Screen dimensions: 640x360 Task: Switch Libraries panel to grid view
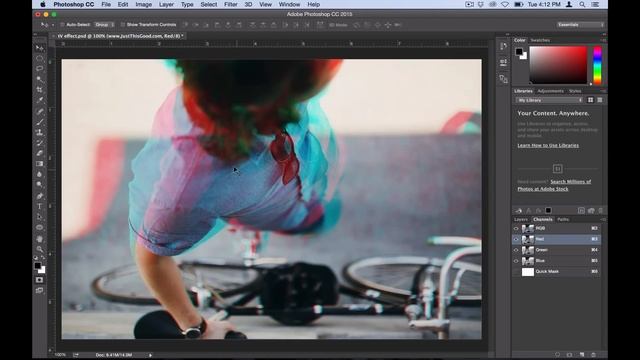coord(591,100)
